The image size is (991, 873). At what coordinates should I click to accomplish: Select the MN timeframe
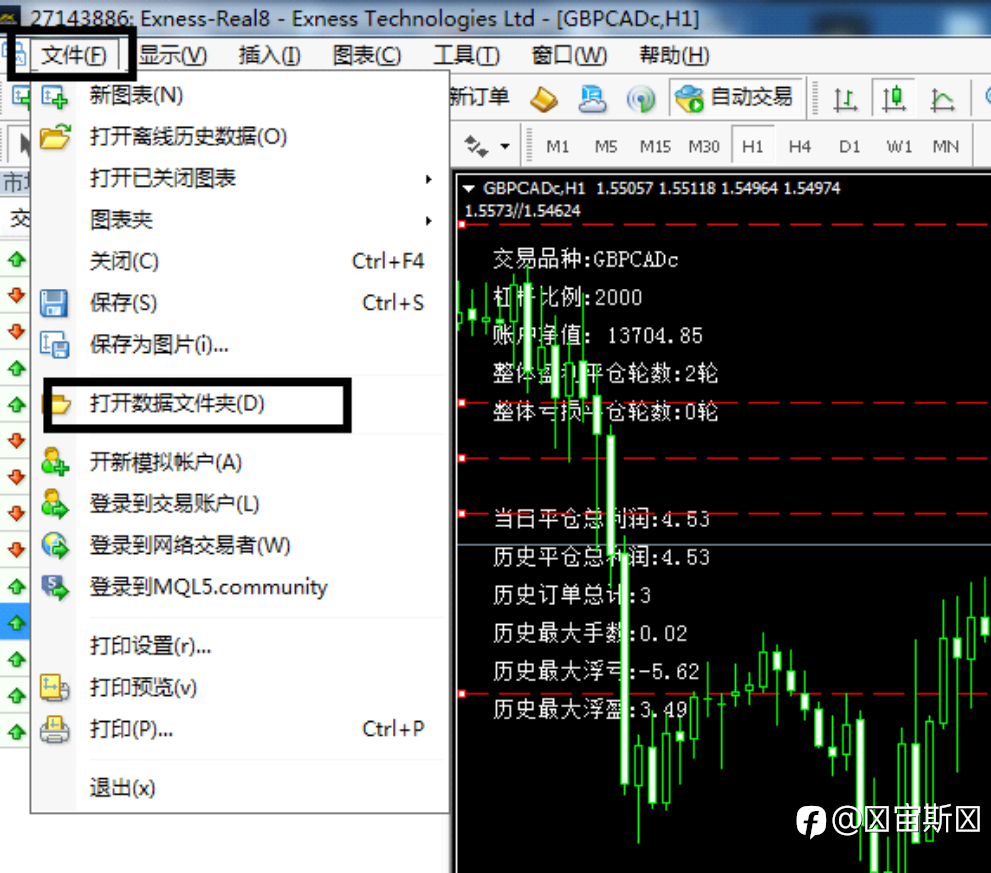coord(945,147)
